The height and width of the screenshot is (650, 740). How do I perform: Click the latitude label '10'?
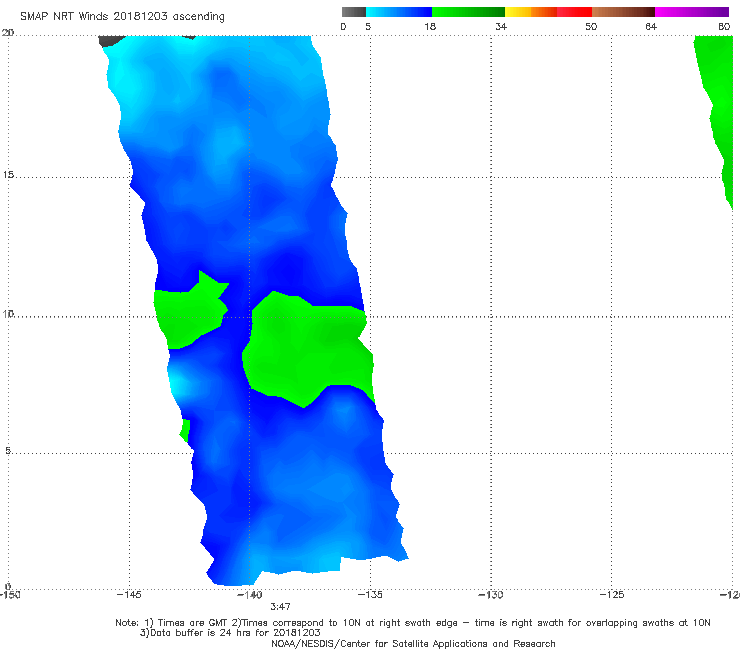pos(8,313)
